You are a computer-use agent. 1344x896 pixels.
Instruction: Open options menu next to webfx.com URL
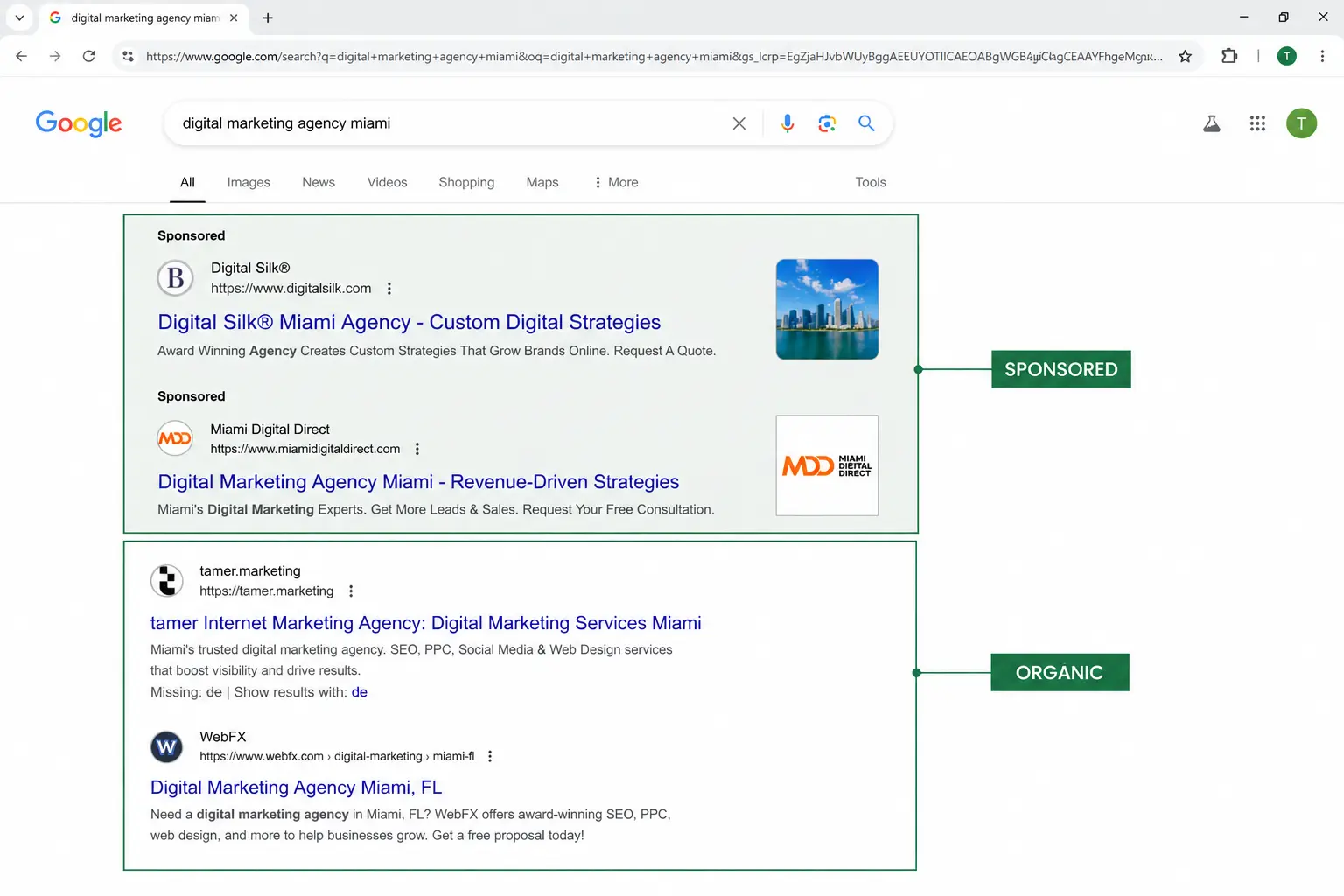point(490,756)
